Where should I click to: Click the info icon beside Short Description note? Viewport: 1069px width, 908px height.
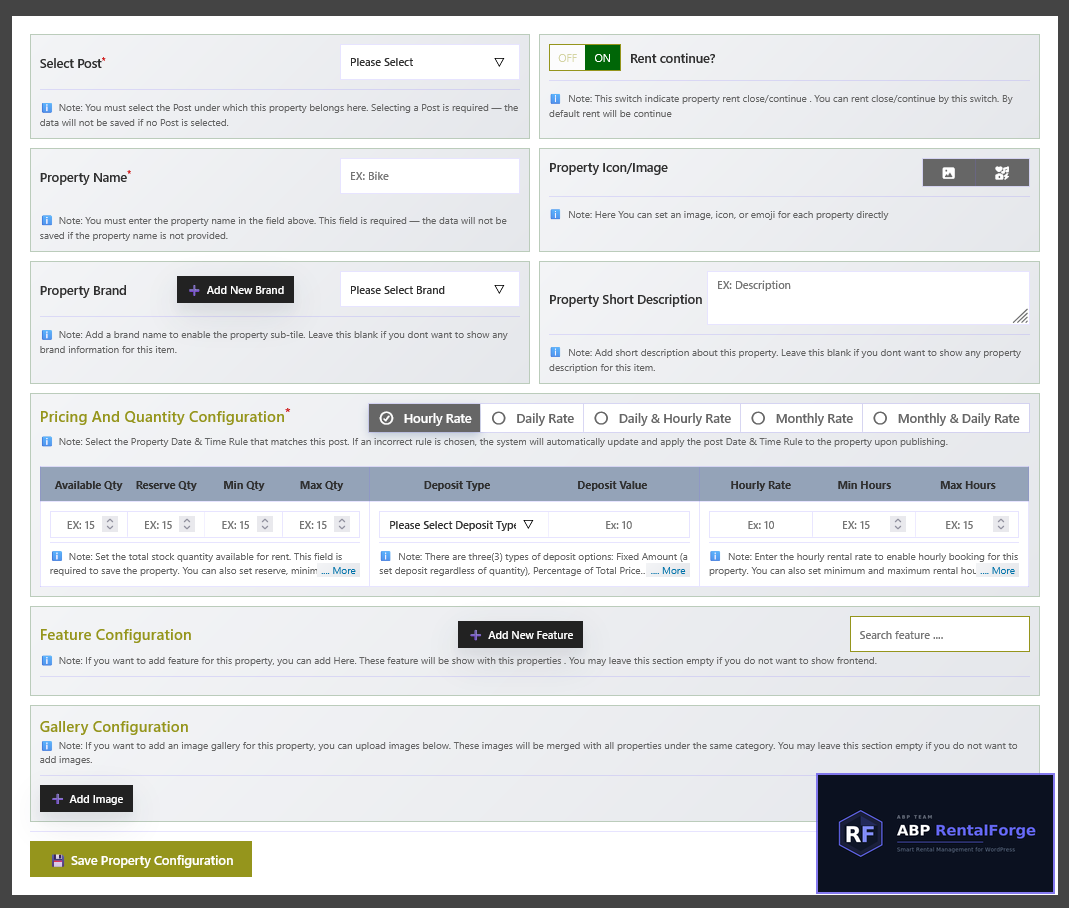pyautogui.click(x=555, y=352)
